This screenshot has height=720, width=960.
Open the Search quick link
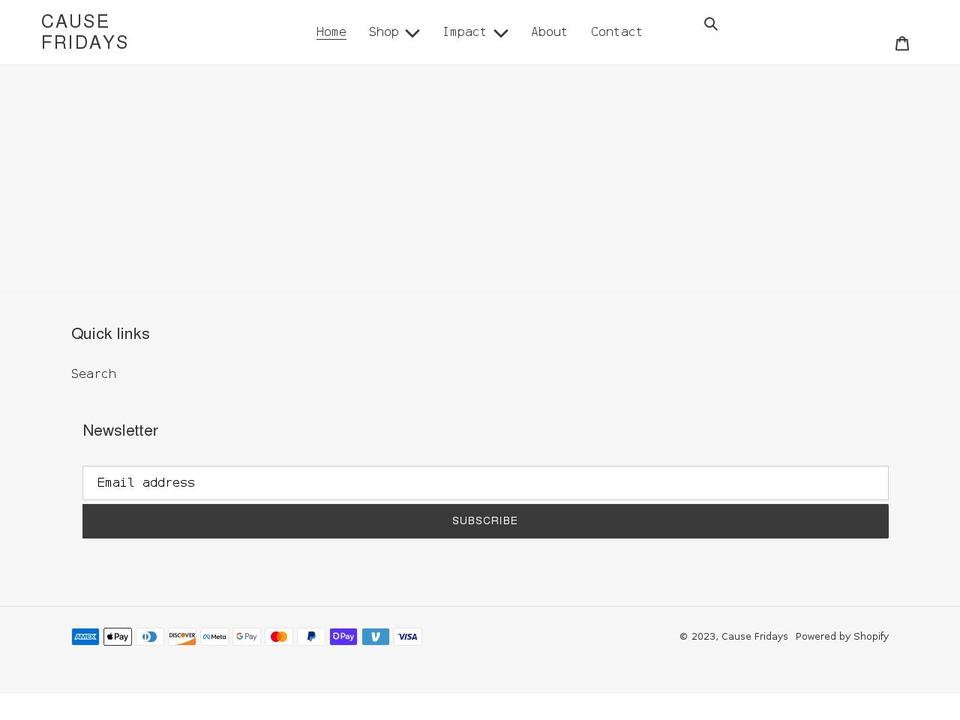(94, 373)
